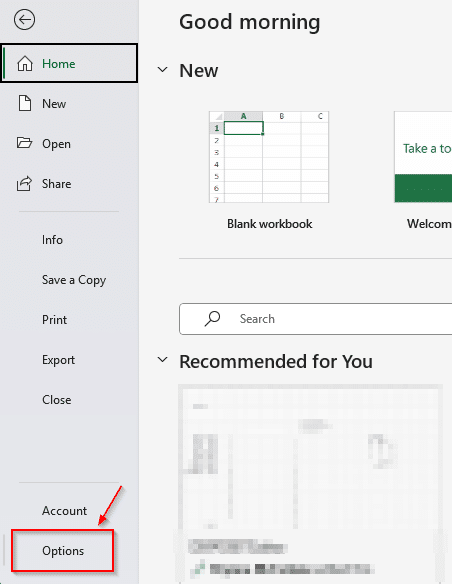Click into the Search field
This screenshot has height=584, width=452.
tap(316, 319)
